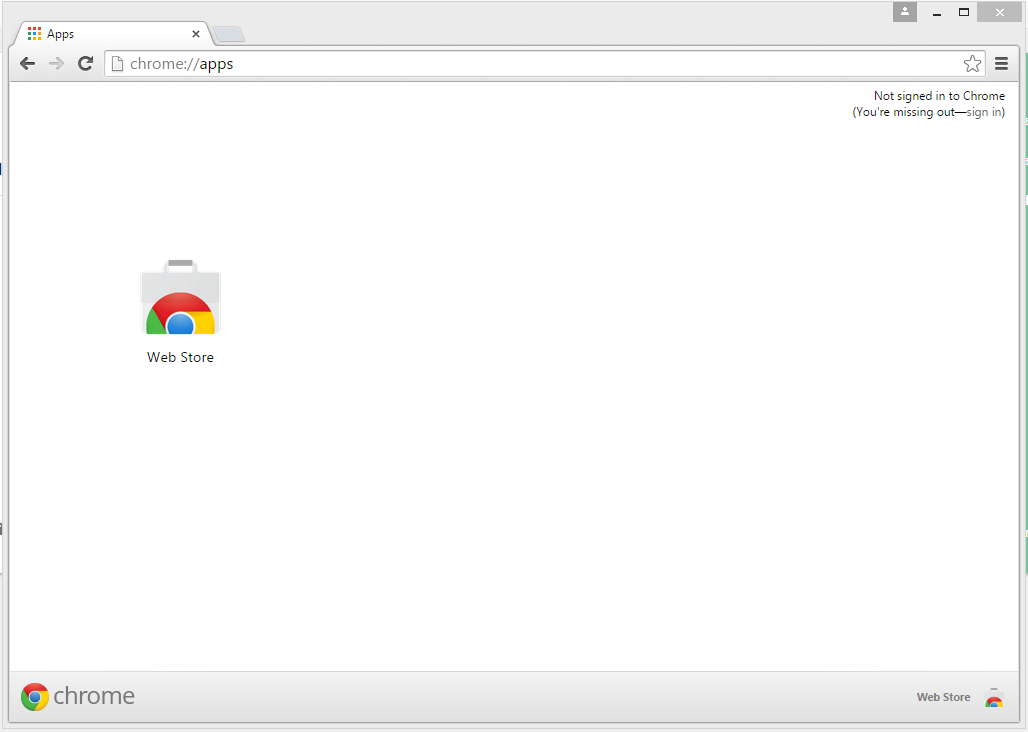Click the small Chrome Web Store icon in the footer
Image resolution: width=1028 pixels, height=732 pixels.
[994, 699]
